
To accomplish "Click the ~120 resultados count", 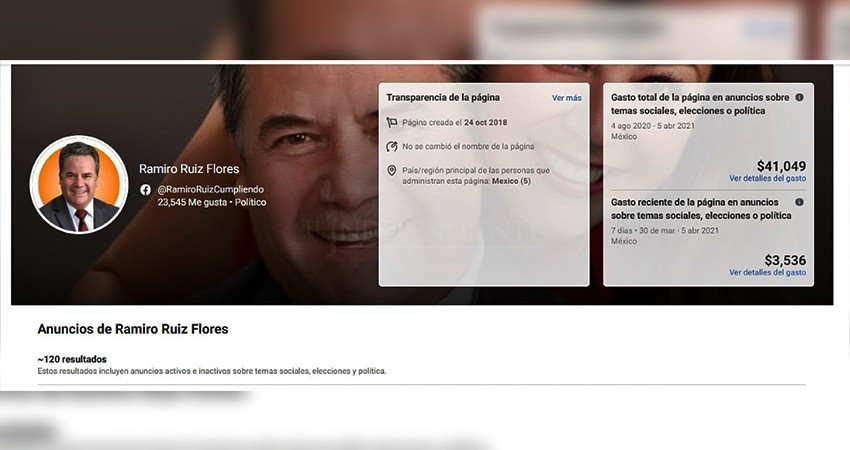I will coord(72,359).
